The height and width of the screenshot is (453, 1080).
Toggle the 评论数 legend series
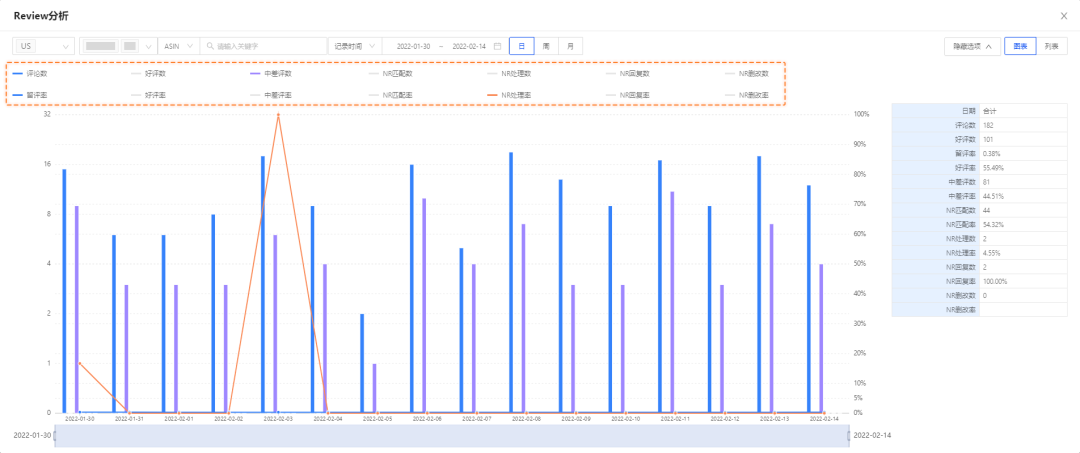click(x=35, y=74)
